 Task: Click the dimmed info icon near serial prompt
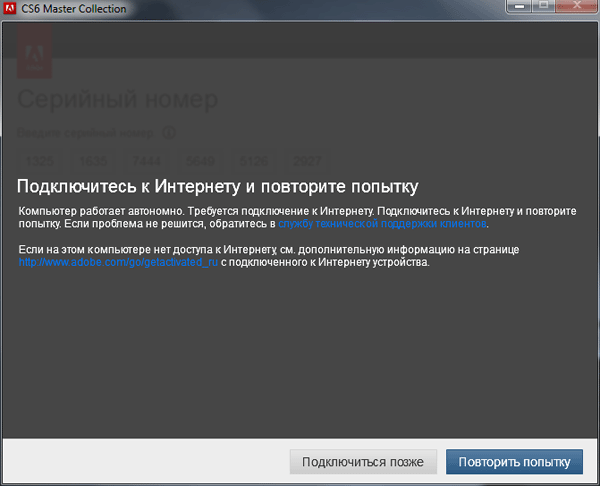coord(169,133)
